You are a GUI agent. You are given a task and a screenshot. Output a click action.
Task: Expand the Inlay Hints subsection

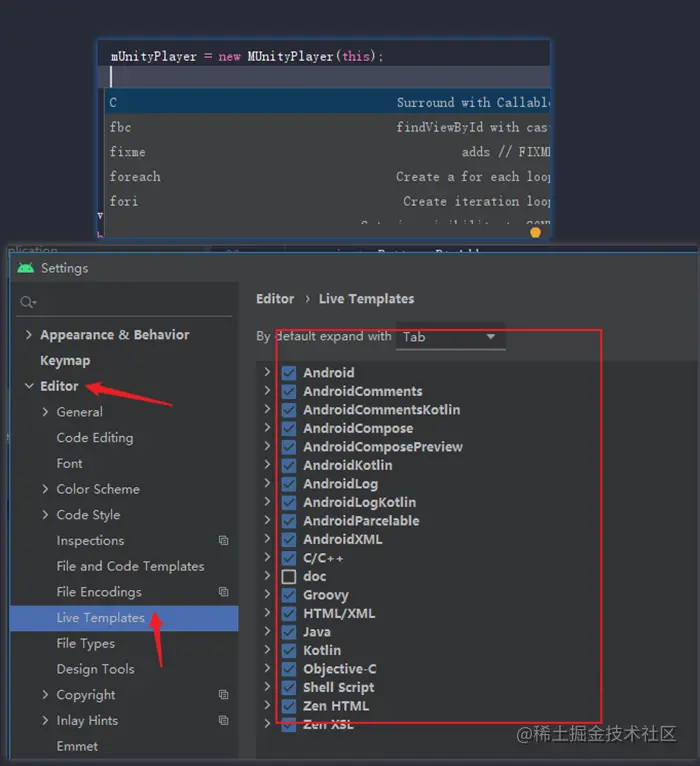(45, 720)
